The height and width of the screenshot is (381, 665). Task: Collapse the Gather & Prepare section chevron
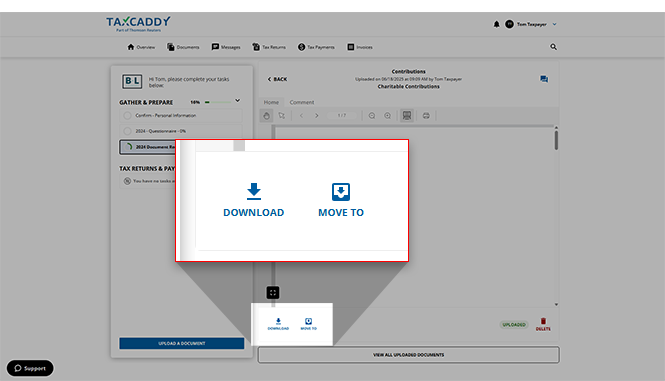pyautogui.click(x=238, y=101)
